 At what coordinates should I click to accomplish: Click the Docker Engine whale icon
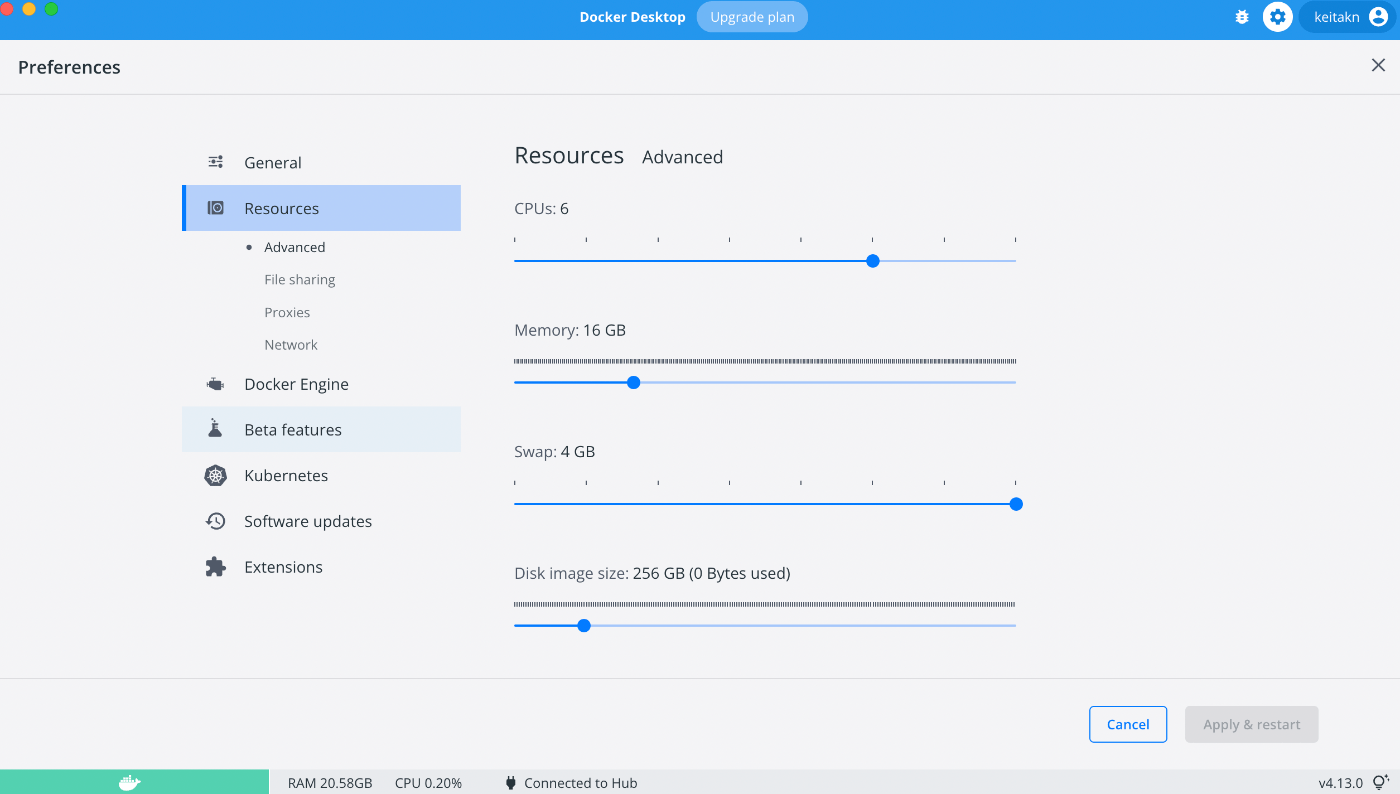pos(215,384)
